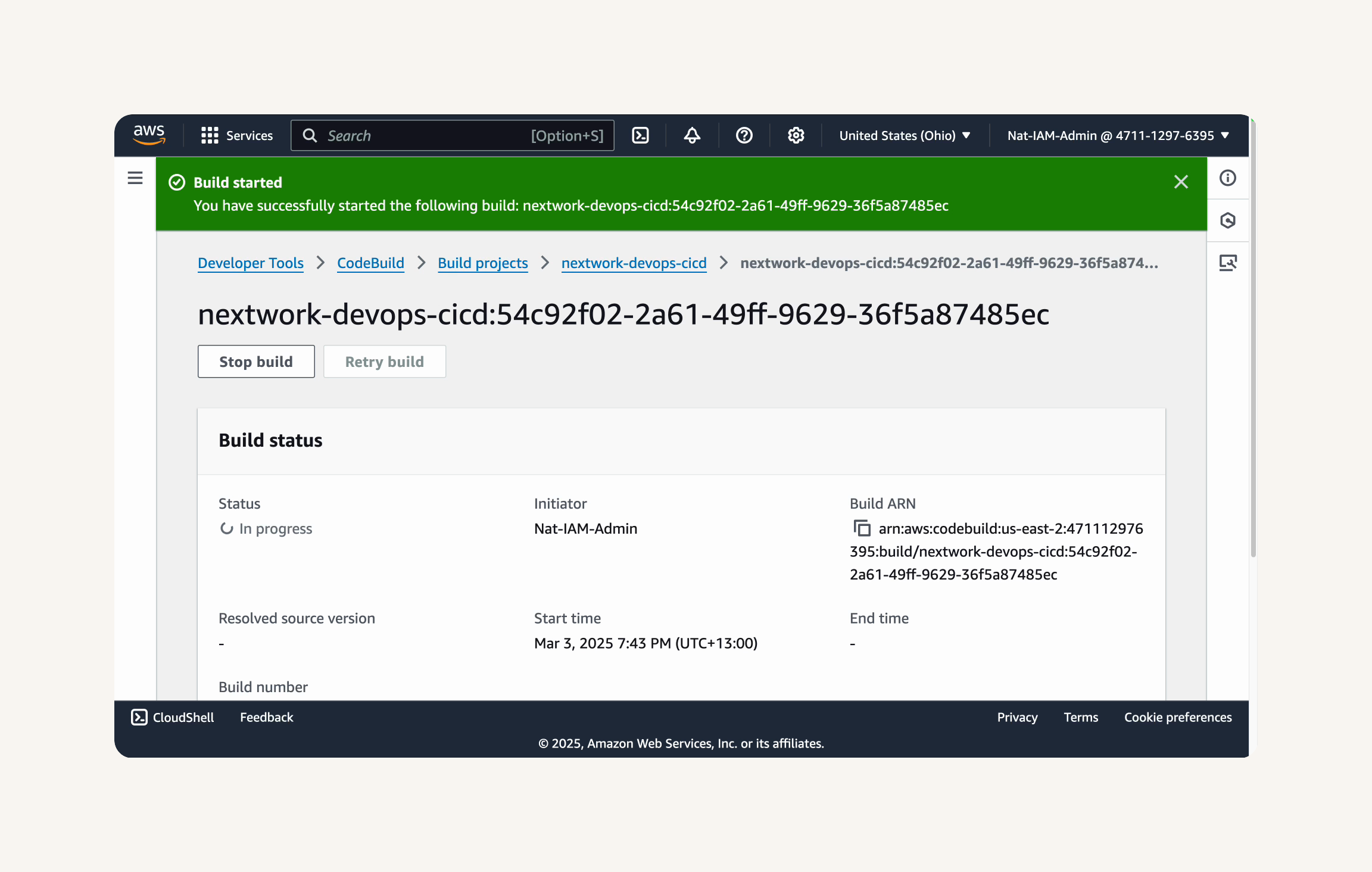
Task: Select the Nat-IAM-Admin initiator value
Action: 585,528
